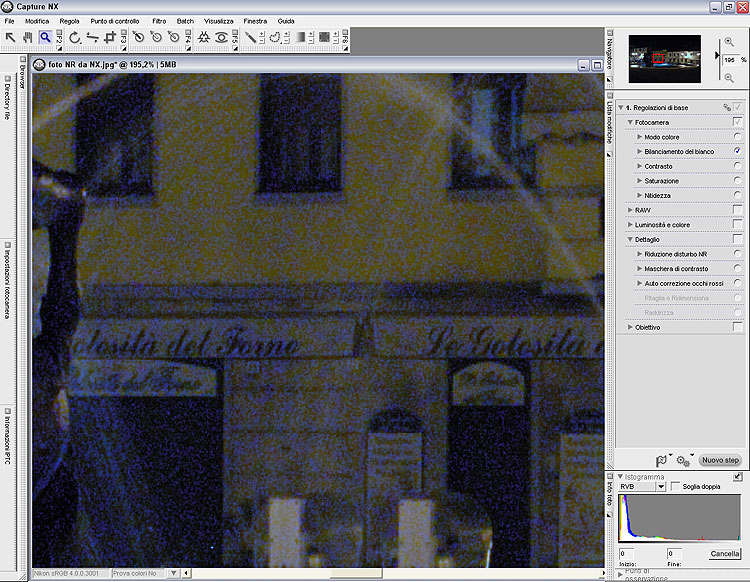
Task: Select the Crop tool
Action: point(110,37)
